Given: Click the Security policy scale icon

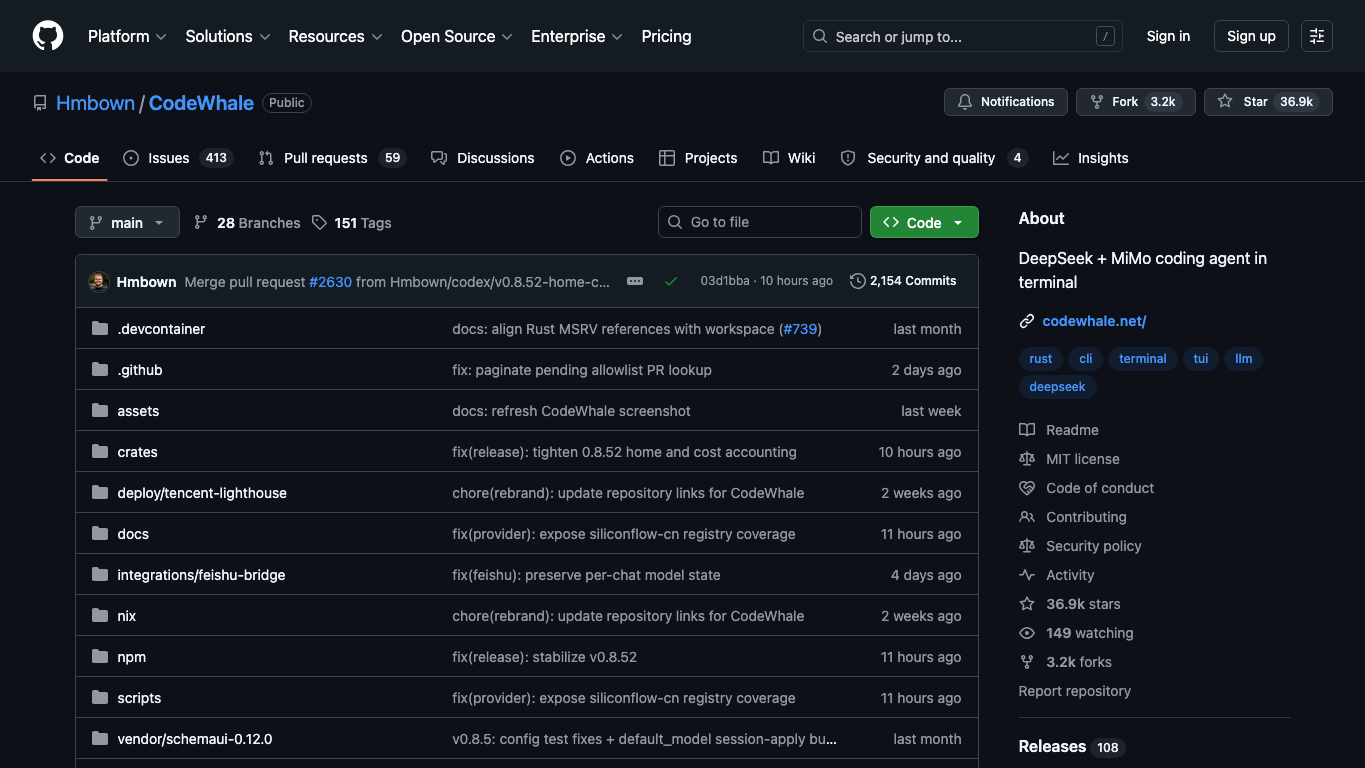Looking at the screenshot, I should 1027,546.
